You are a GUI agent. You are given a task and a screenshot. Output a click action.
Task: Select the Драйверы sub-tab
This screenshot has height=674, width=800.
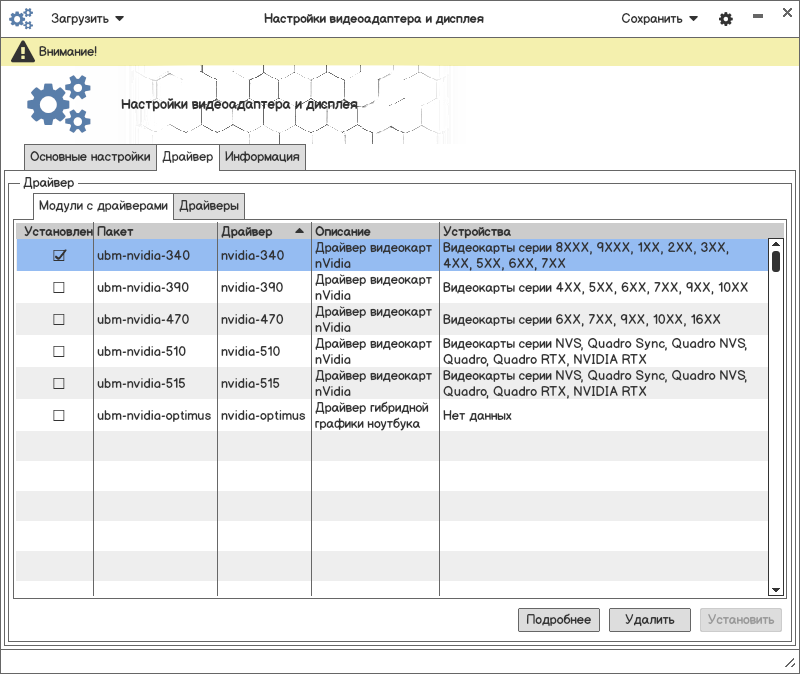tap(209, 207)
